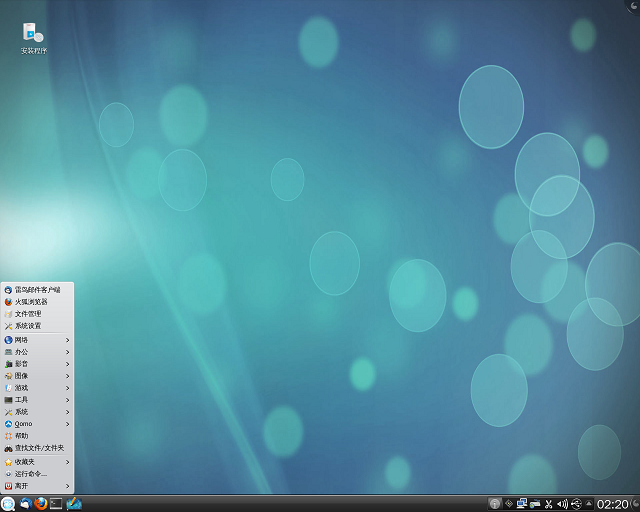Viewport: 640px width, 512px height.
Task: Open 火狐浏览器 from the start menu
Action: (x=37, y=302)
